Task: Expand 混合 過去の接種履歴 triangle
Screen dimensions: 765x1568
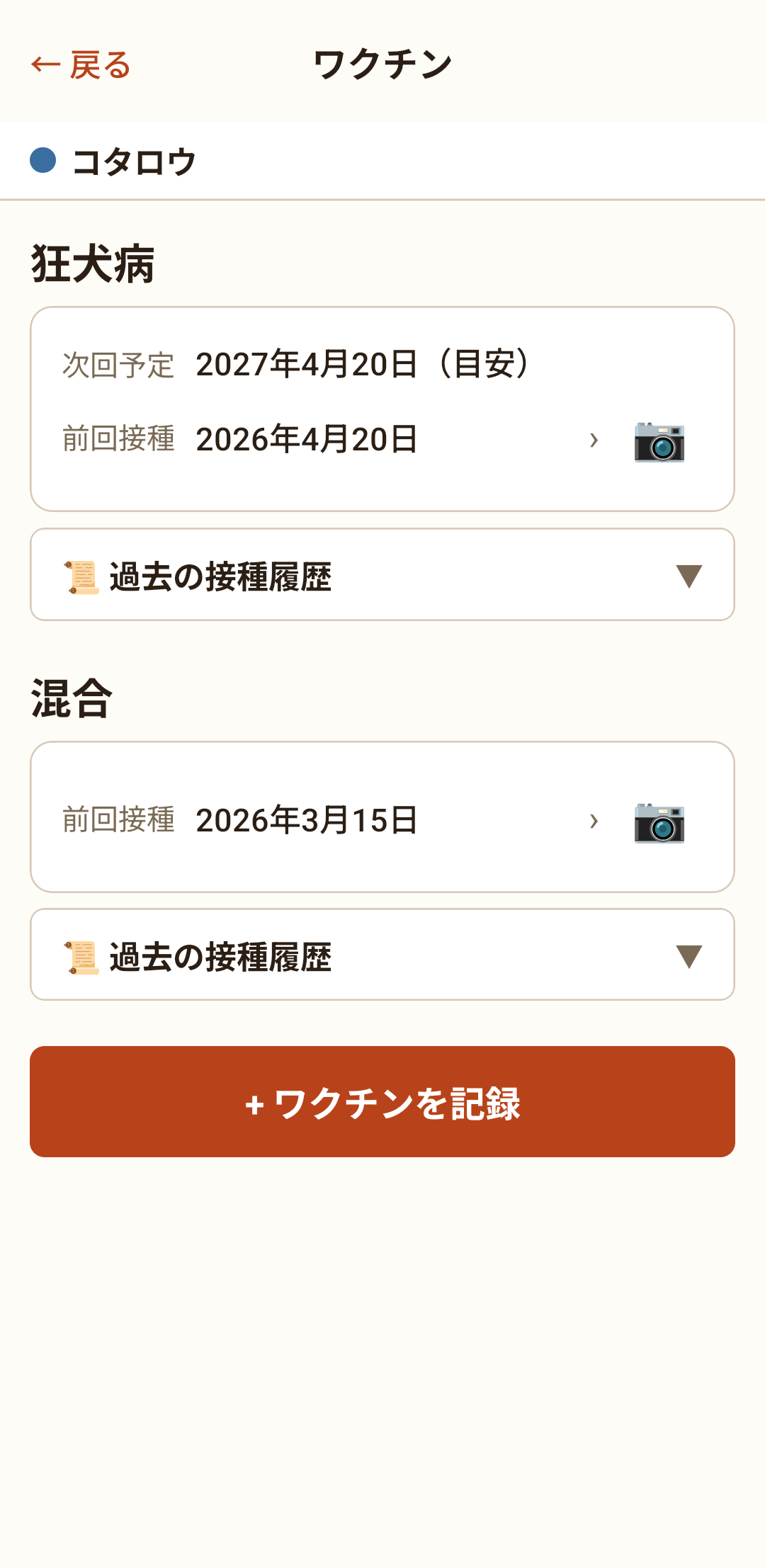Action: [x=688, y=956]
